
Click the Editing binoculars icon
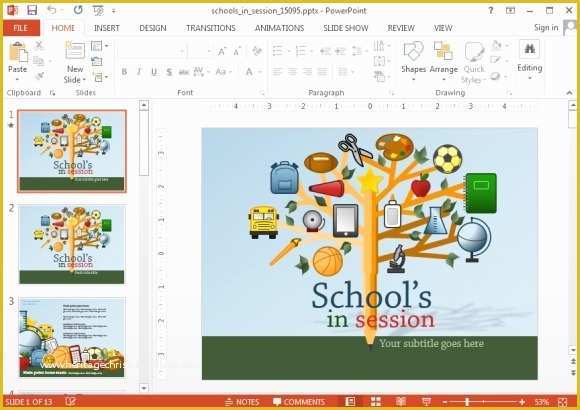530,49
